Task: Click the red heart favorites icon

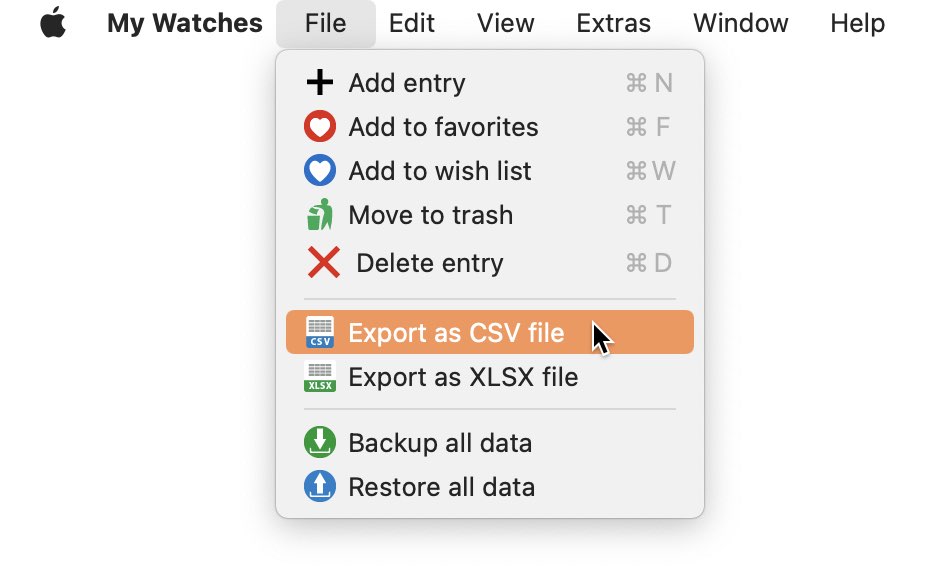Action: [x=319, y=127]
